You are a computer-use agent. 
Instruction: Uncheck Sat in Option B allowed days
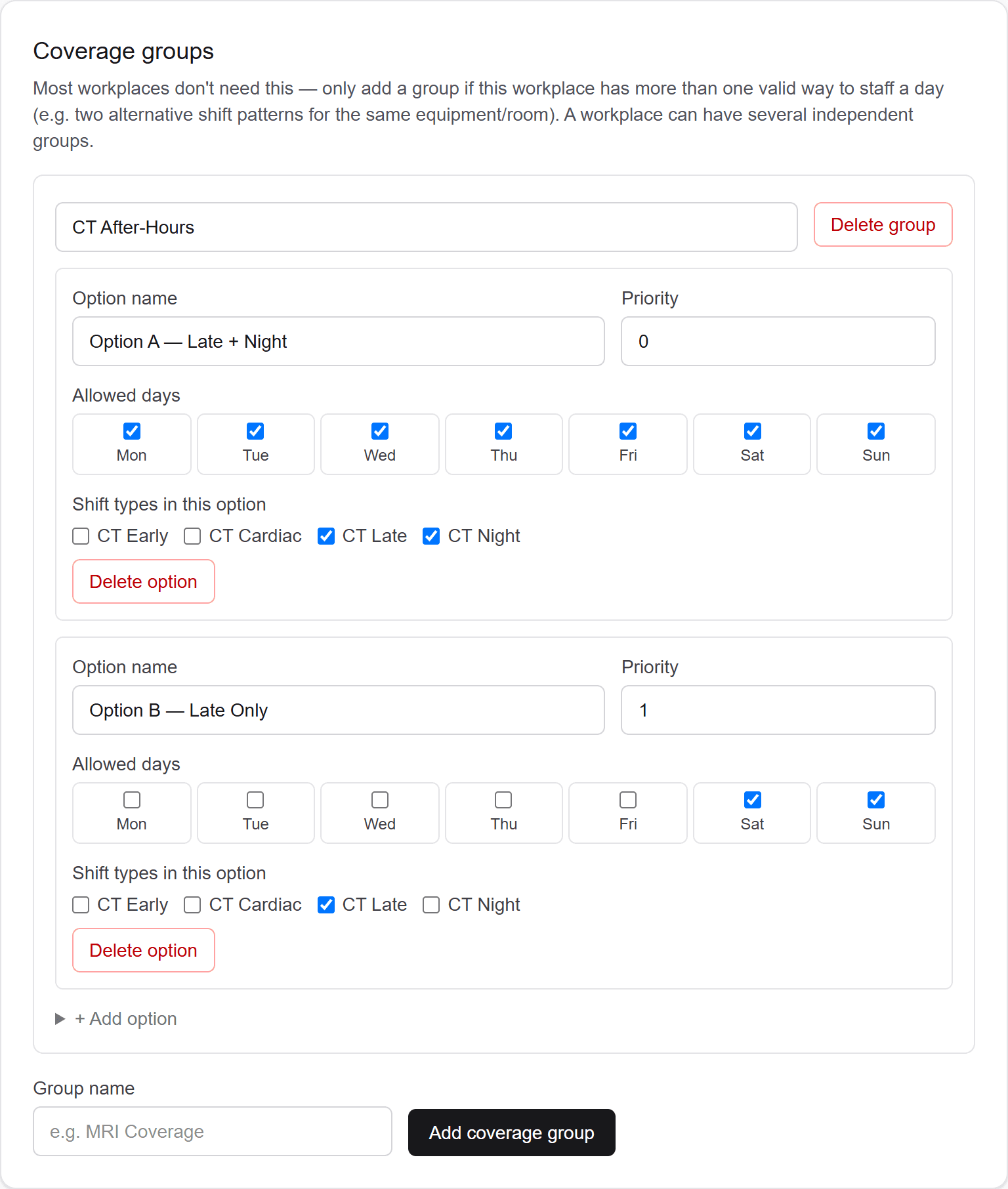pos(753,800)
